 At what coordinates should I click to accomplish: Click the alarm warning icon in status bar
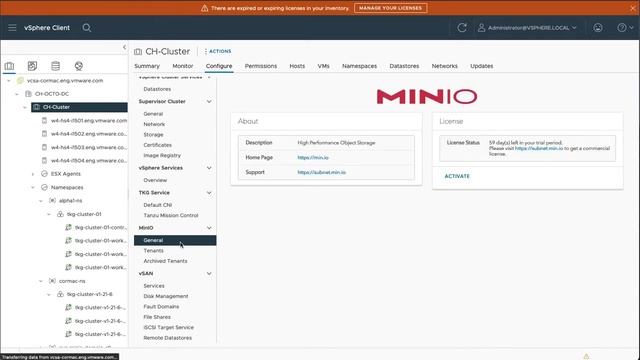(586, 356)
